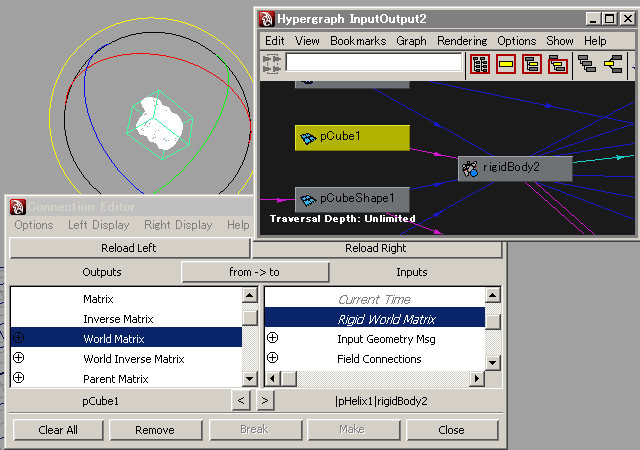This screenshot has width=640, height=450.
Task: Click the rigid body icon on rigidBody2 node
Action: point(470,169)
